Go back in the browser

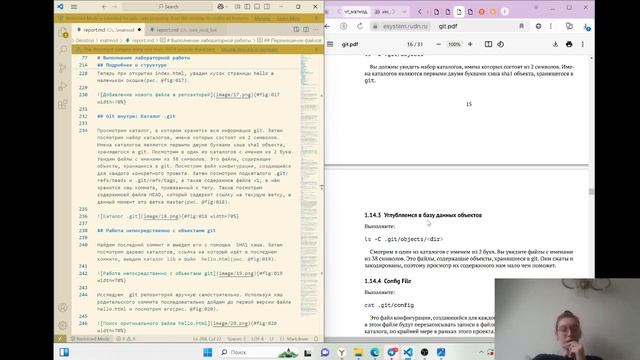pos(327,26)
